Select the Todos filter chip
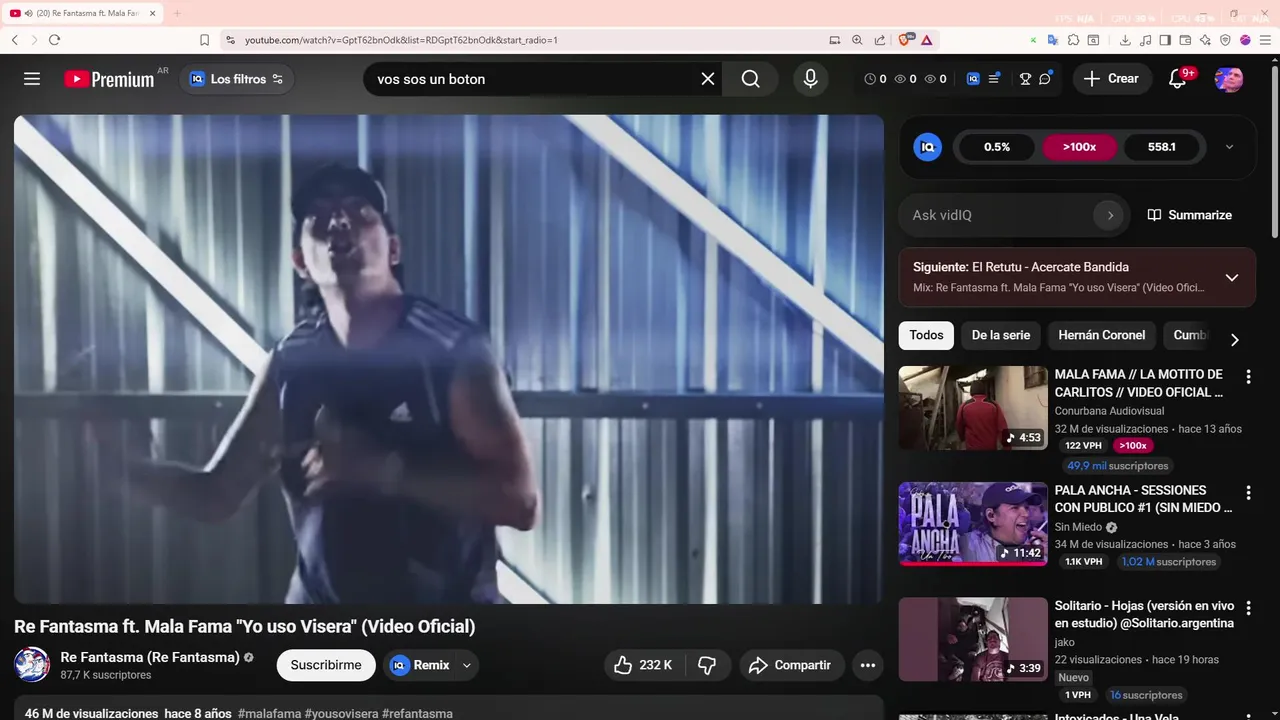 [x=926, y=335]
